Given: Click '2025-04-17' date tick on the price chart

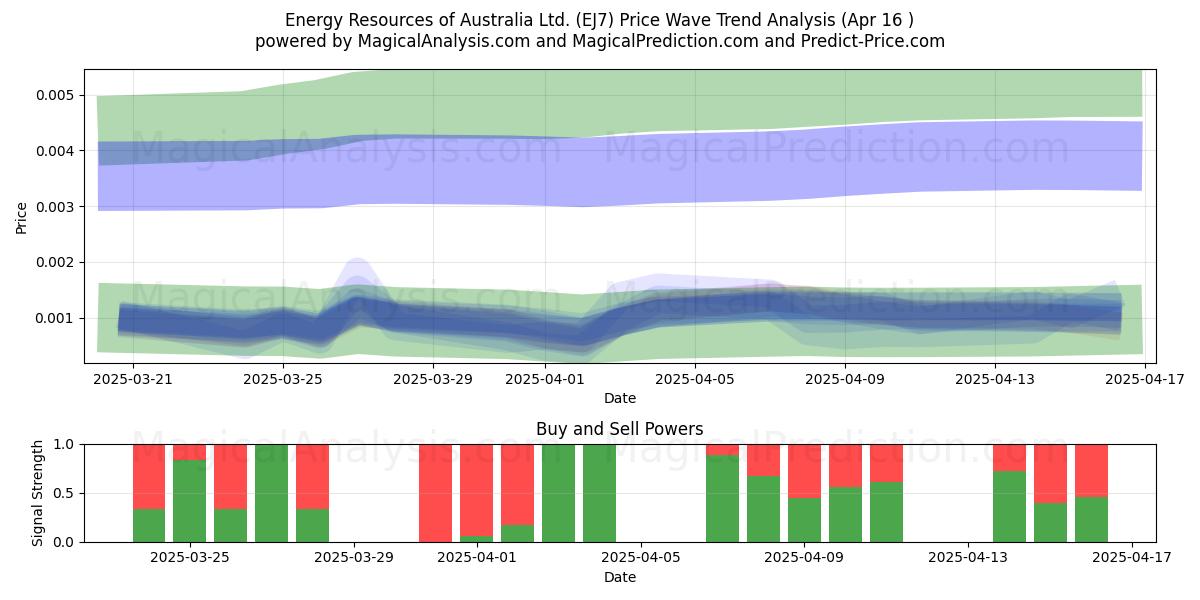Looking at the screenshot, I should 1144,380.
